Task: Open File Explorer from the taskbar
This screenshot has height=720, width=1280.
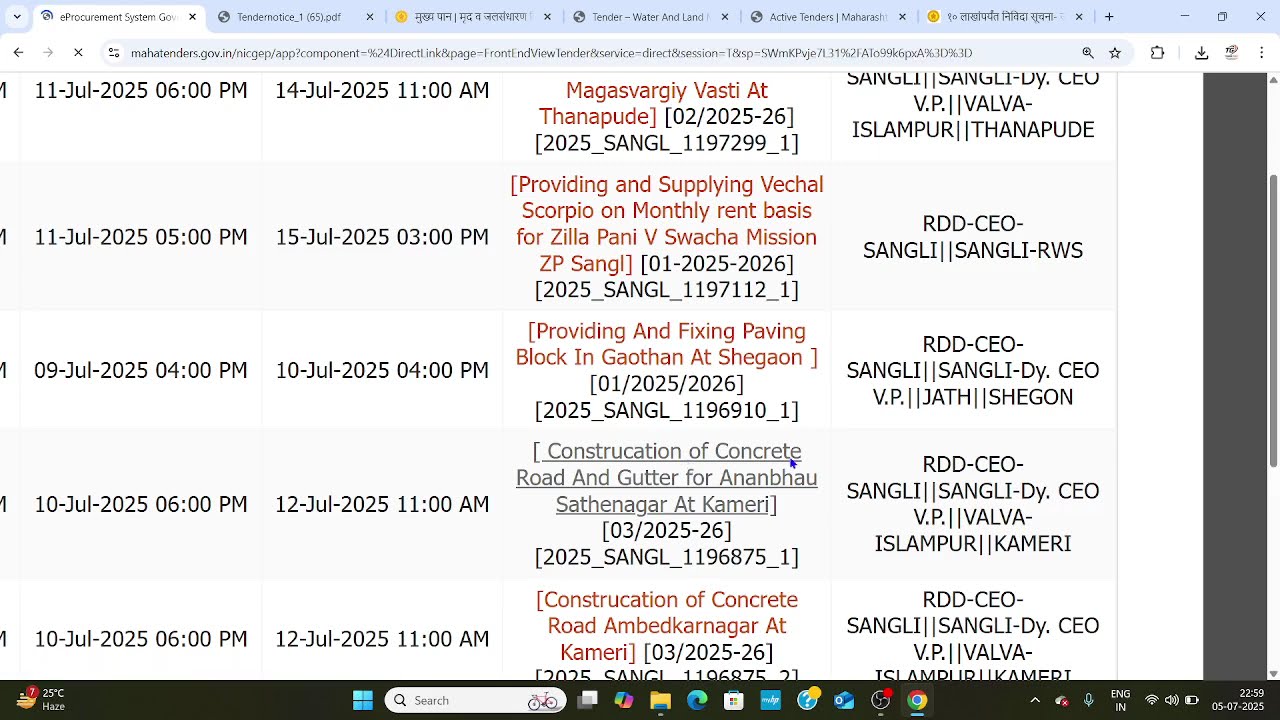Action: (x=660, y=700)
